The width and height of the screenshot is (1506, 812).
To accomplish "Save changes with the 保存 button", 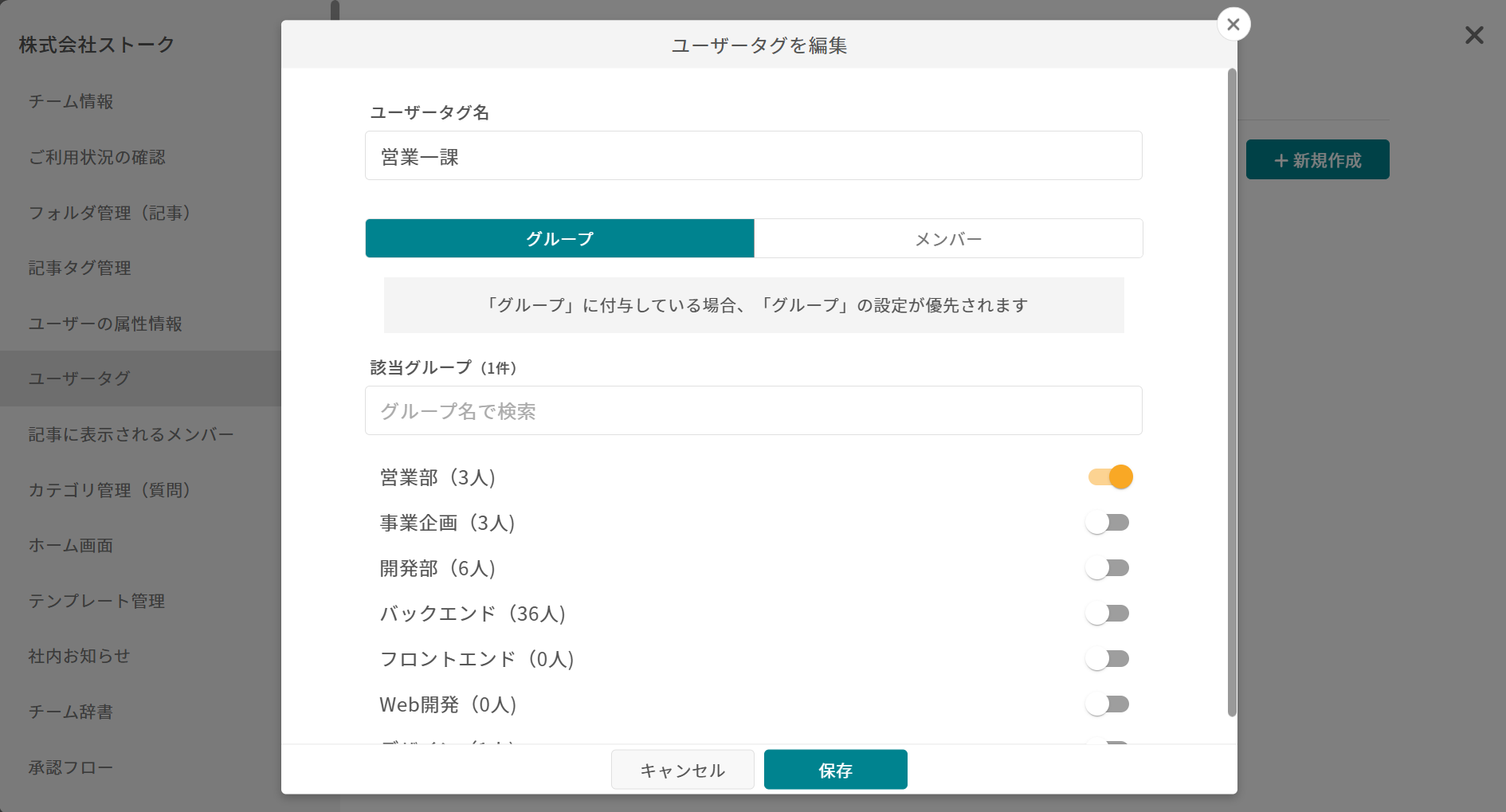I will coord(835,770).
